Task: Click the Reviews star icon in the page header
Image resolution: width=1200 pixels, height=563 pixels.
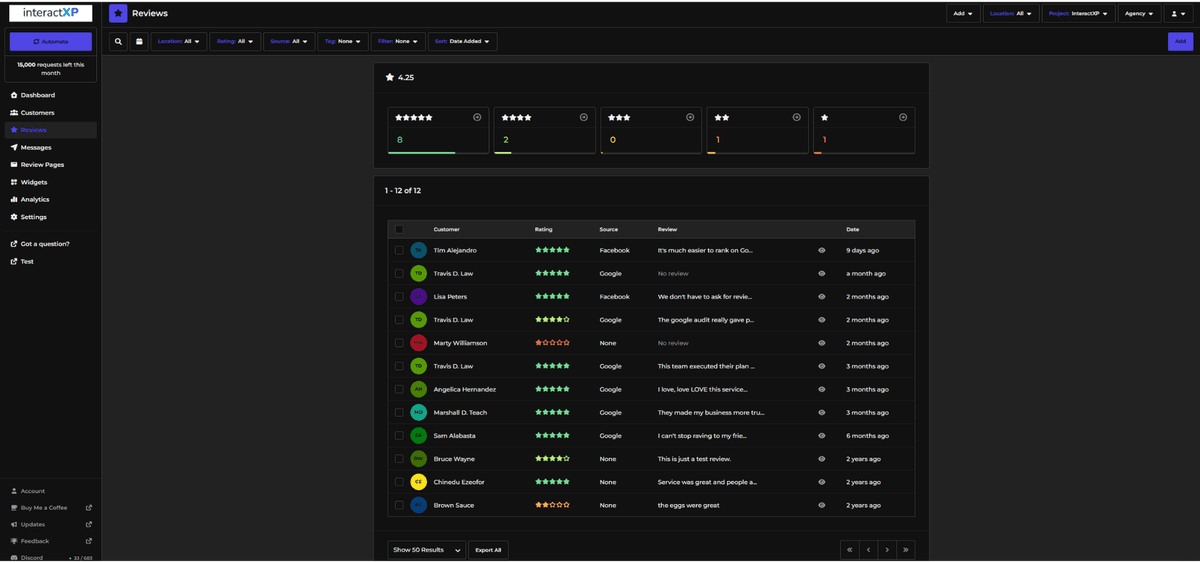Action: click(x=118, y=13)
